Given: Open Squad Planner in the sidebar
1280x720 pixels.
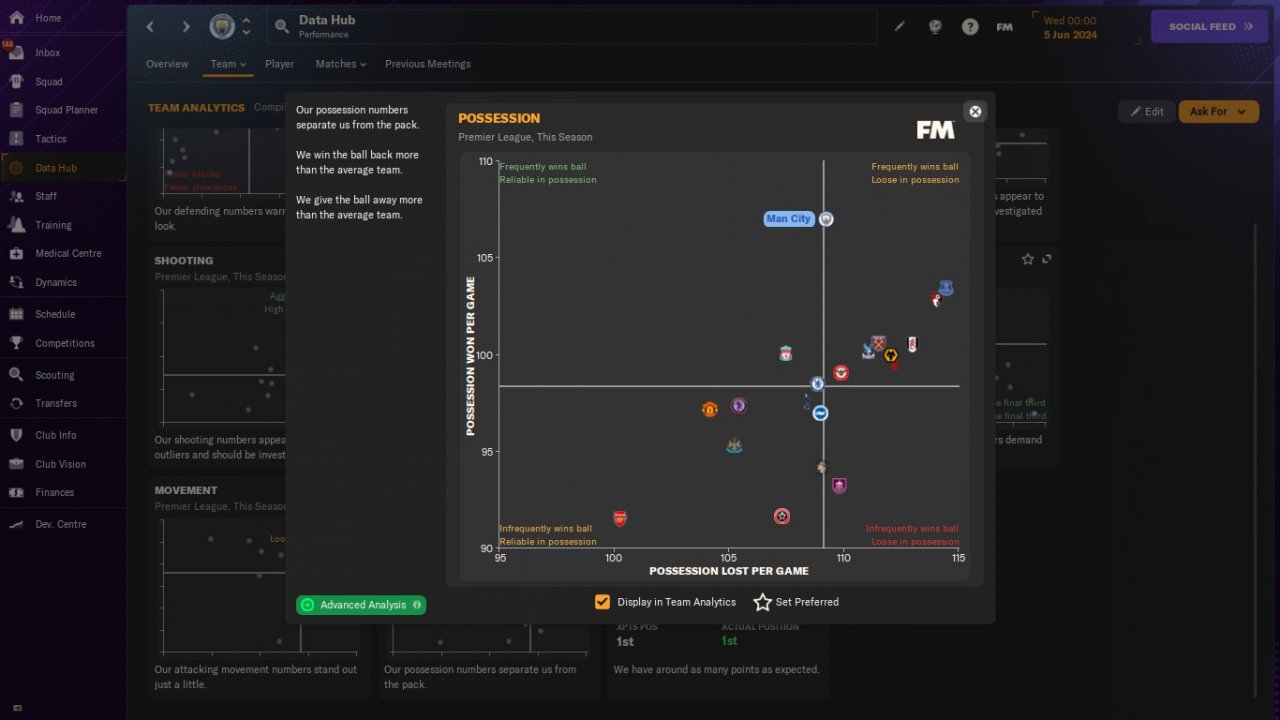Looking at the screenshot, I should 66,110.
